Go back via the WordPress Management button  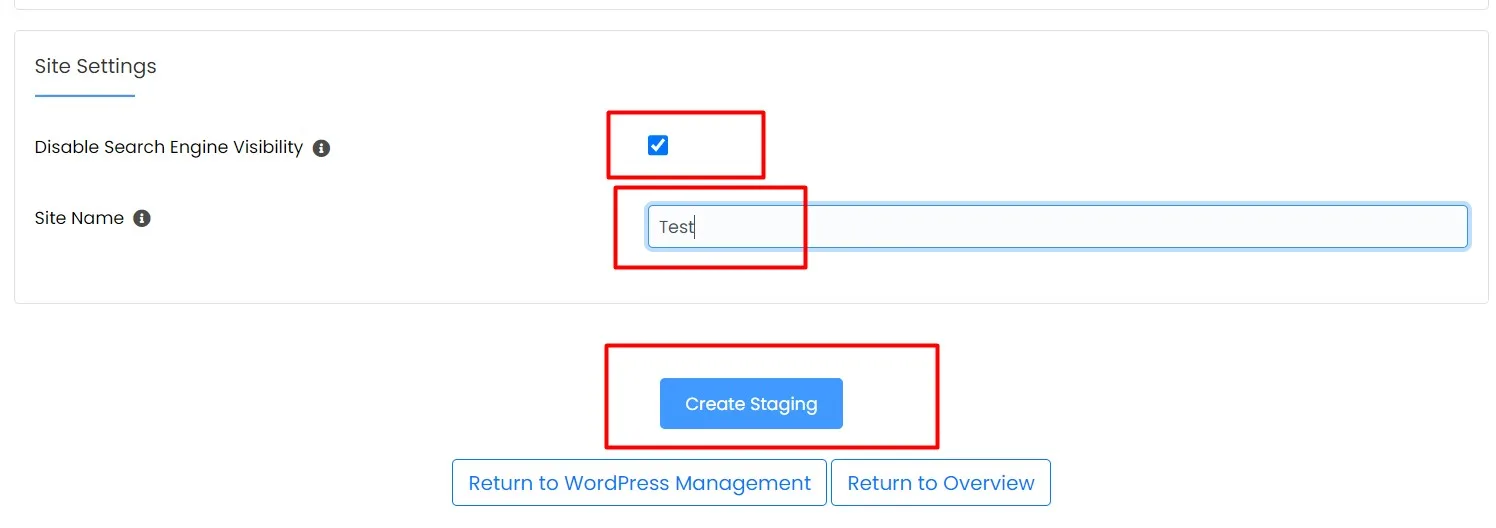coord(639,483)
